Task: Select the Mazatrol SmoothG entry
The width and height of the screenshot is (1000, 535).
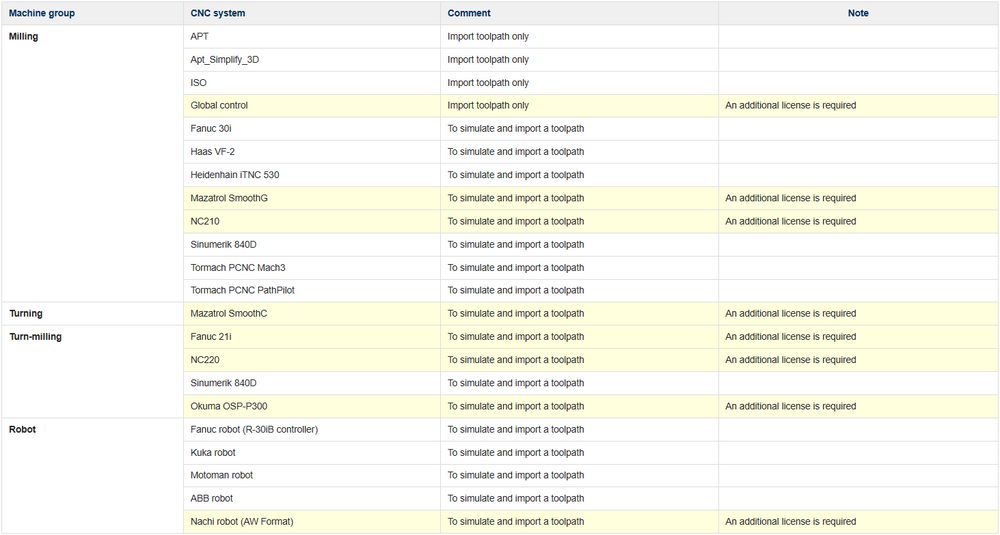Action: point(229,198)
